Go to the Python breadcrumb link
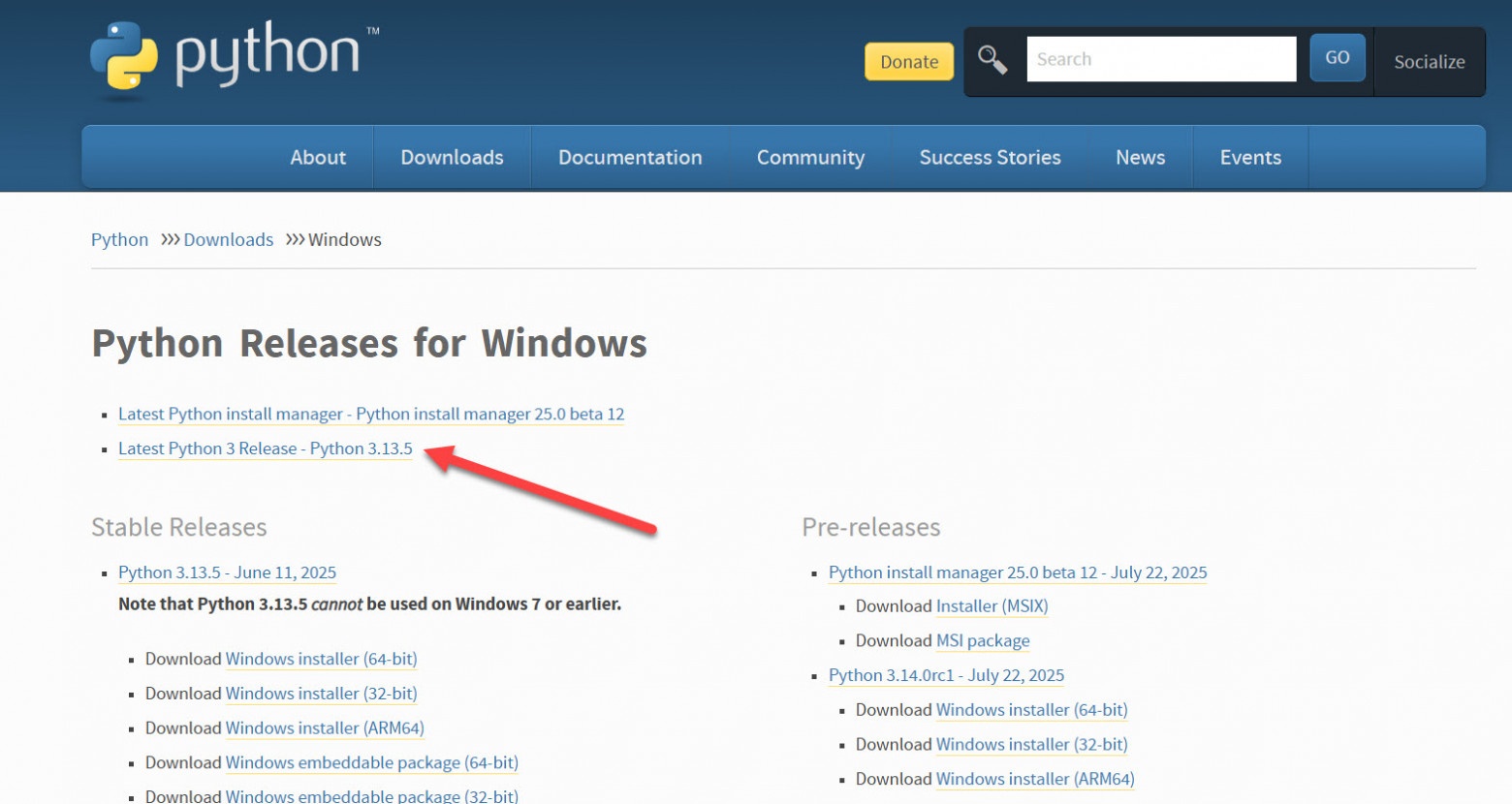 pos(119,239)
